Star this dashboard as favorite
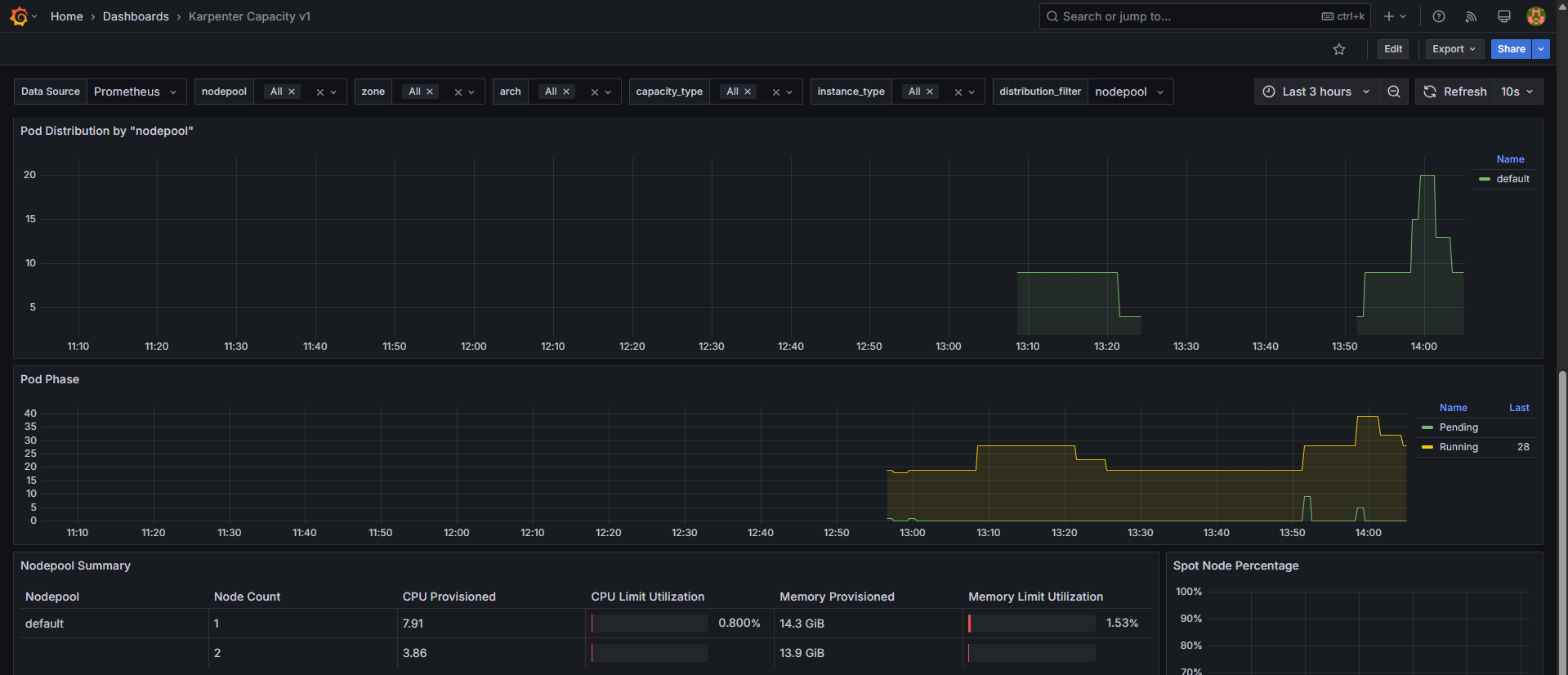This screenshot has height=675, width=1568. point(1339,49)
